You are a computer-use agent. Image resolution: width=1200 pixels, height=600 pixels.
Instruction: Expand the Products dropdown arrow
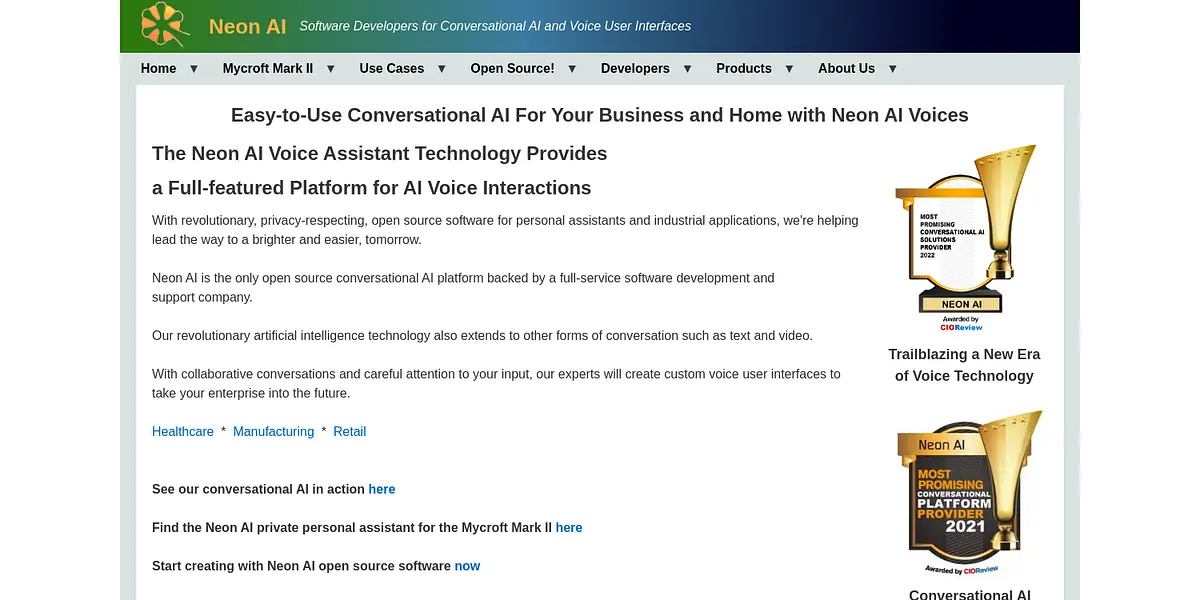coord(789,69)
